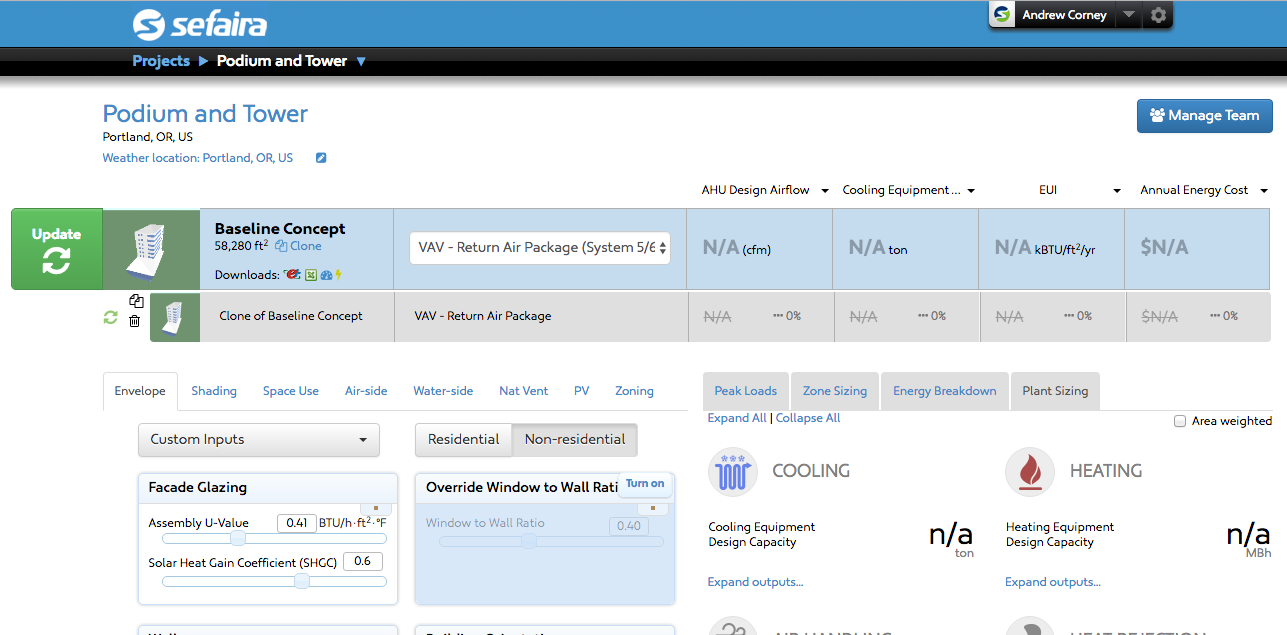The image size is (1287, 635).
Task: Clone the Baseline Concept
Action: click(299, 246)
